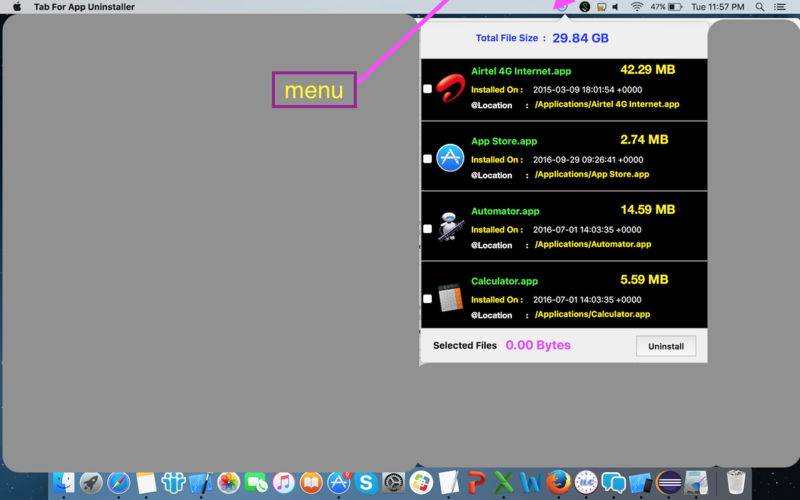Viewport: 800px width, 500px height.
Task: Open Launchpad rocket in the Dock
Action: [x=91, y=482]
